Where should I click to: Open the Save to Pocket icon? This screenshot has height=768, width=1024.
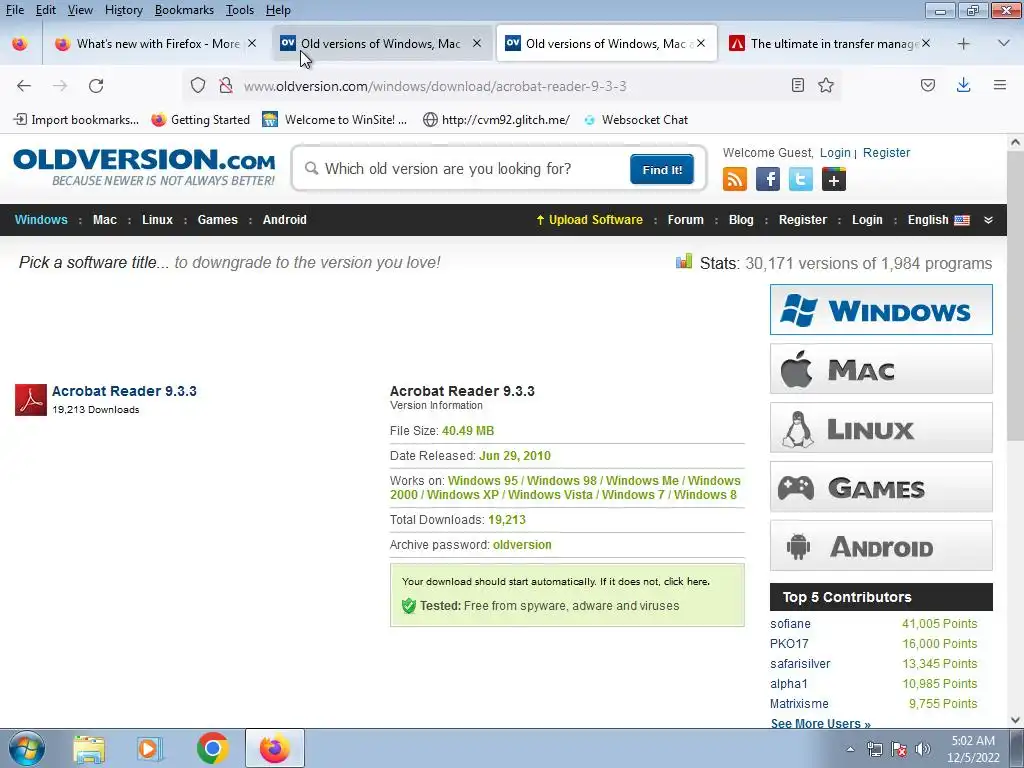[x=928, y=86]
